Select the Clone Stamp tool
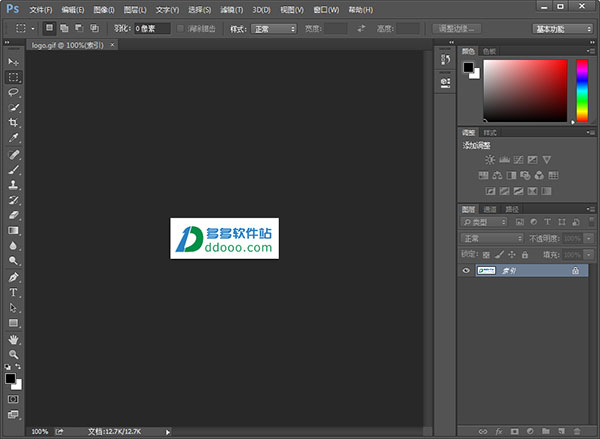This screenshot has height=439, width=600. click(x=13, y=185)
